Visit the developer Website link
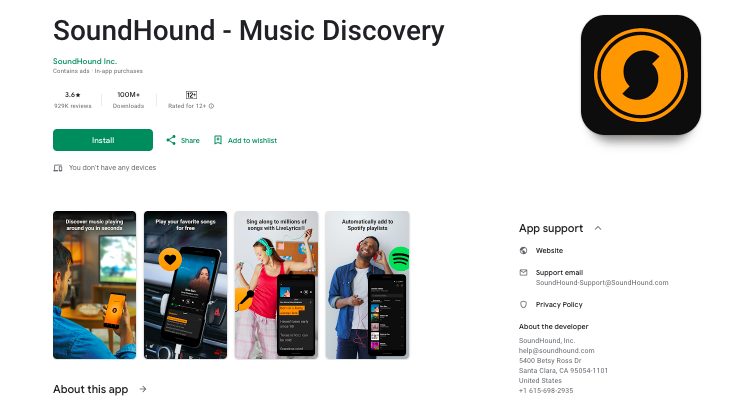Image resolution: width=751 pixels, height=405 pixels. (x=549, y=250)
